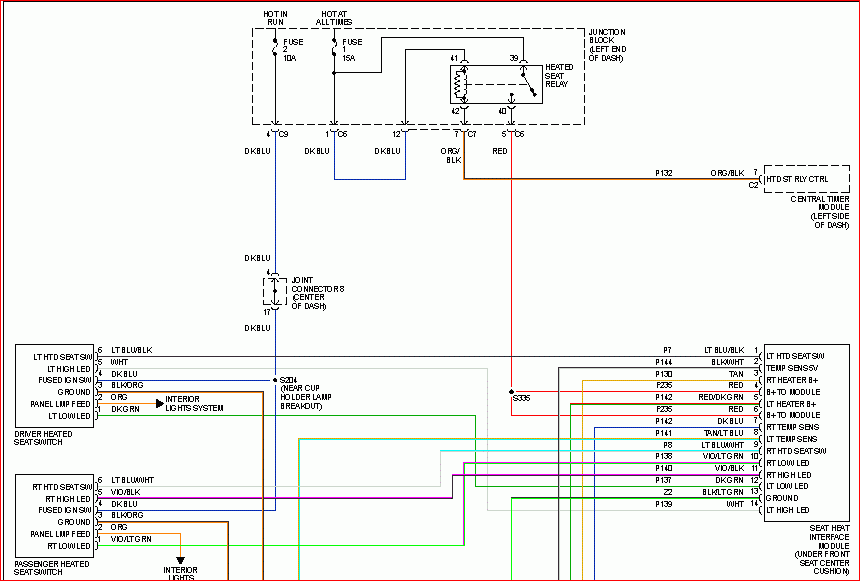
Task: Select the P138 circuit label
Action: tap(664, 456)
